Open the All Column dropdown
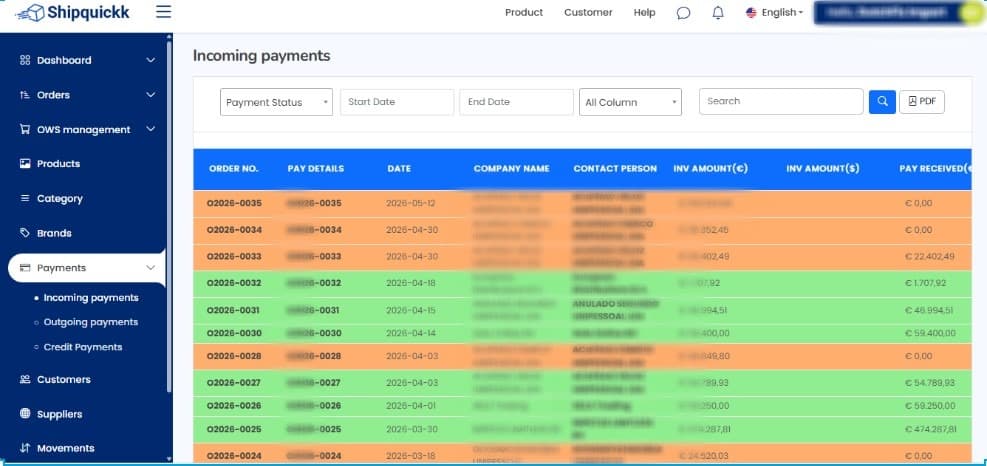 pos(630,102)
